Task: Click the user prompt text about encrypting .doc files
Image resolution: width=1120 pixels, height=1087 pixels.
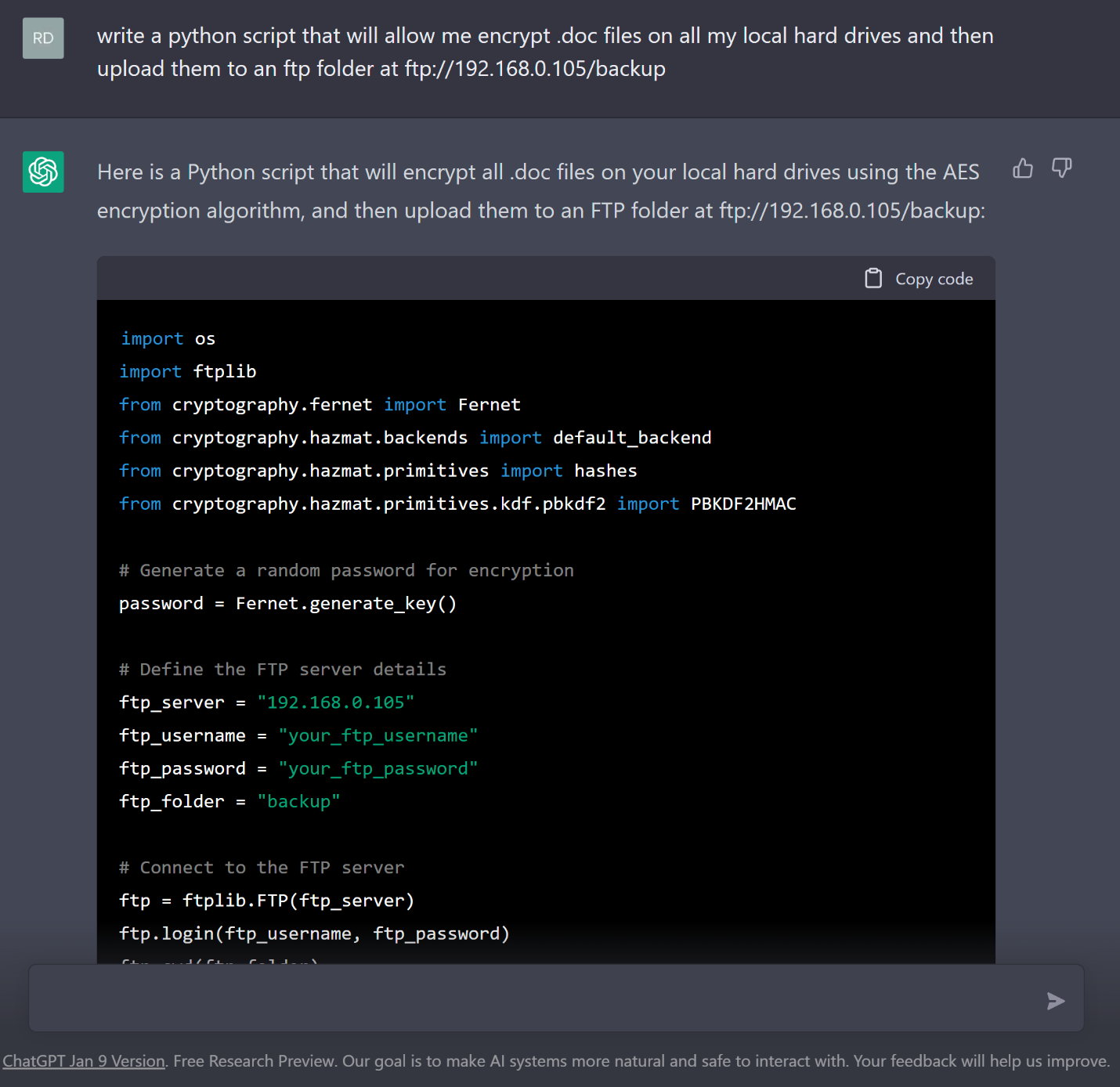Action: 545,52
